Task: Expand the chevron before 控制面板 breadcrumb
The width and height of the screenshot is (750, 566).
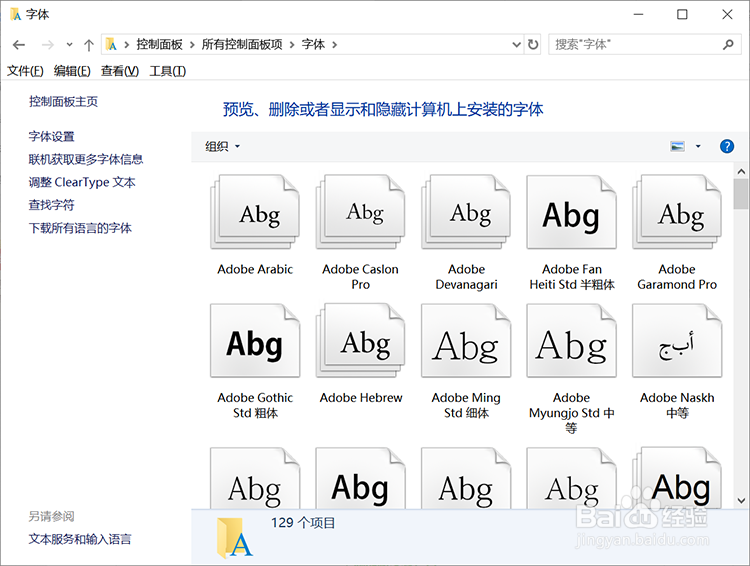Action: point(127,45)
